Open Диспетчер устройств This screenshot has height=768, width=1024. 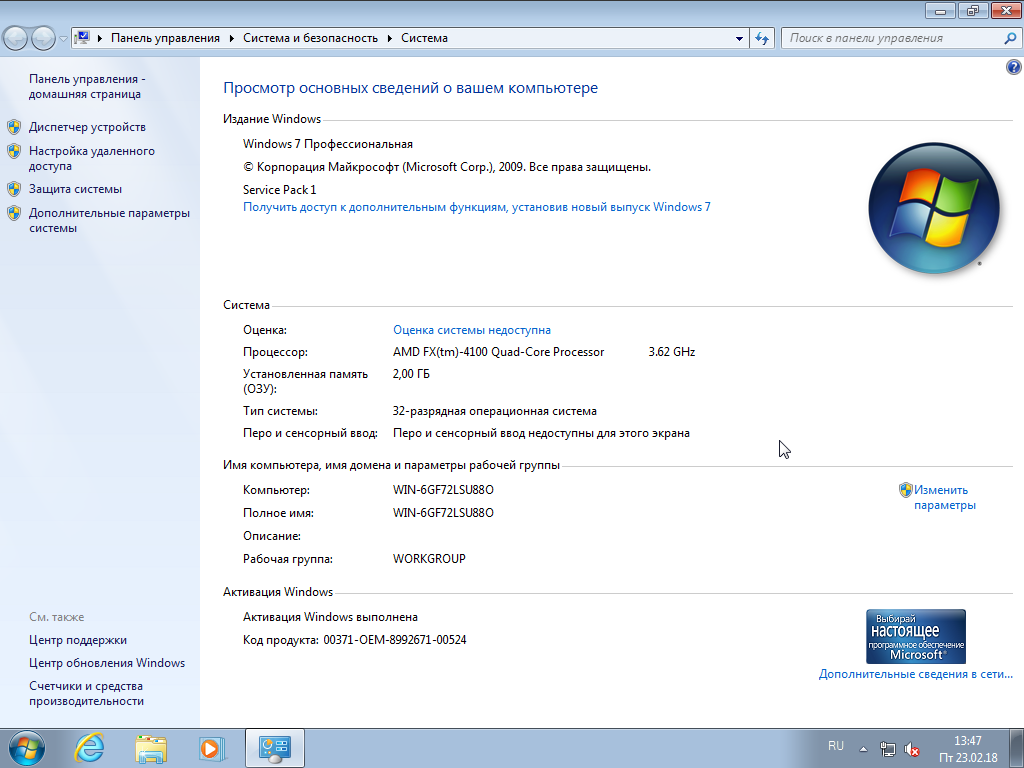[x=87, y=127]
